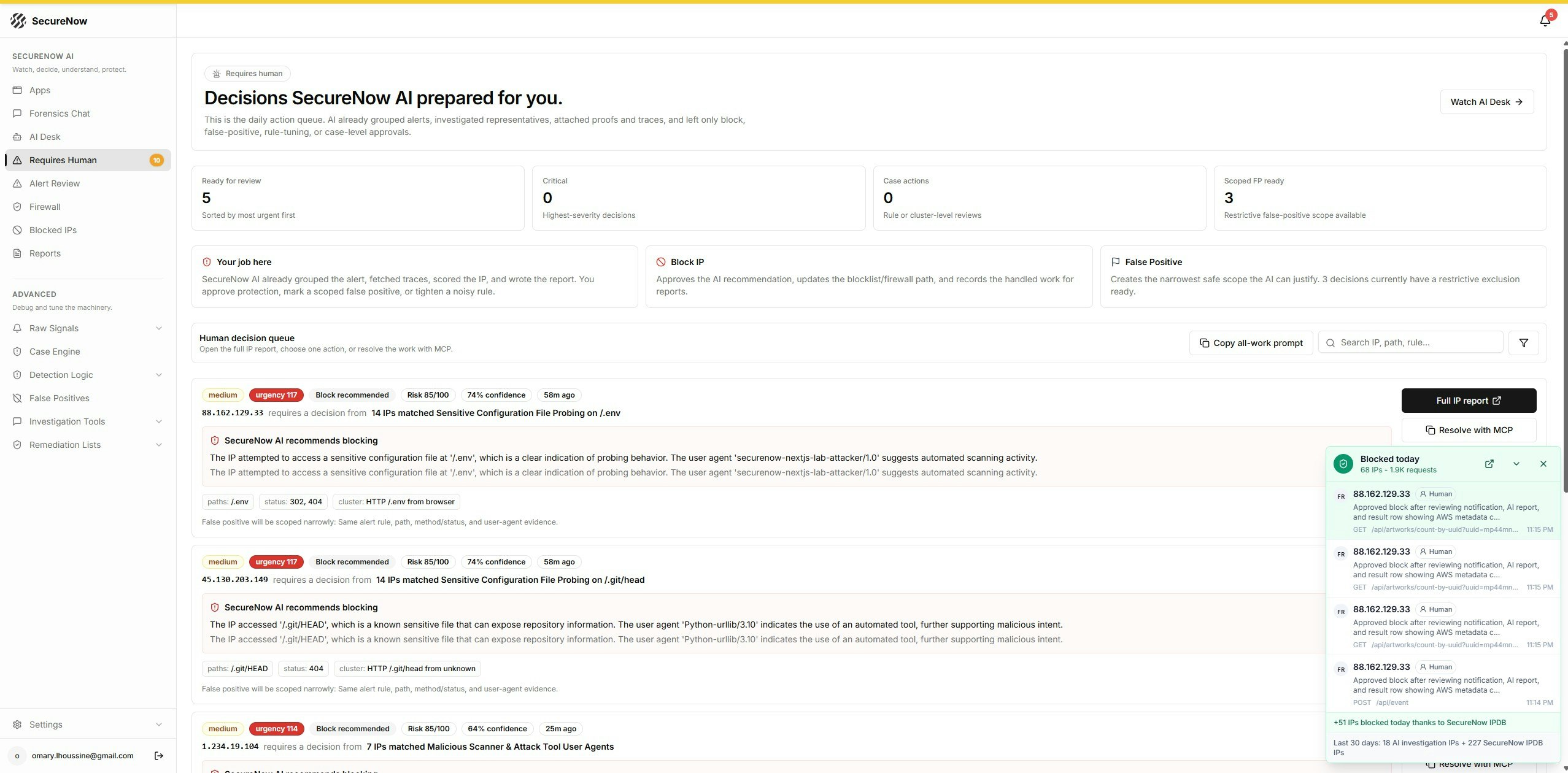
Task: Click the Blocked today shield icon
Action: [x=1343, y=464]
